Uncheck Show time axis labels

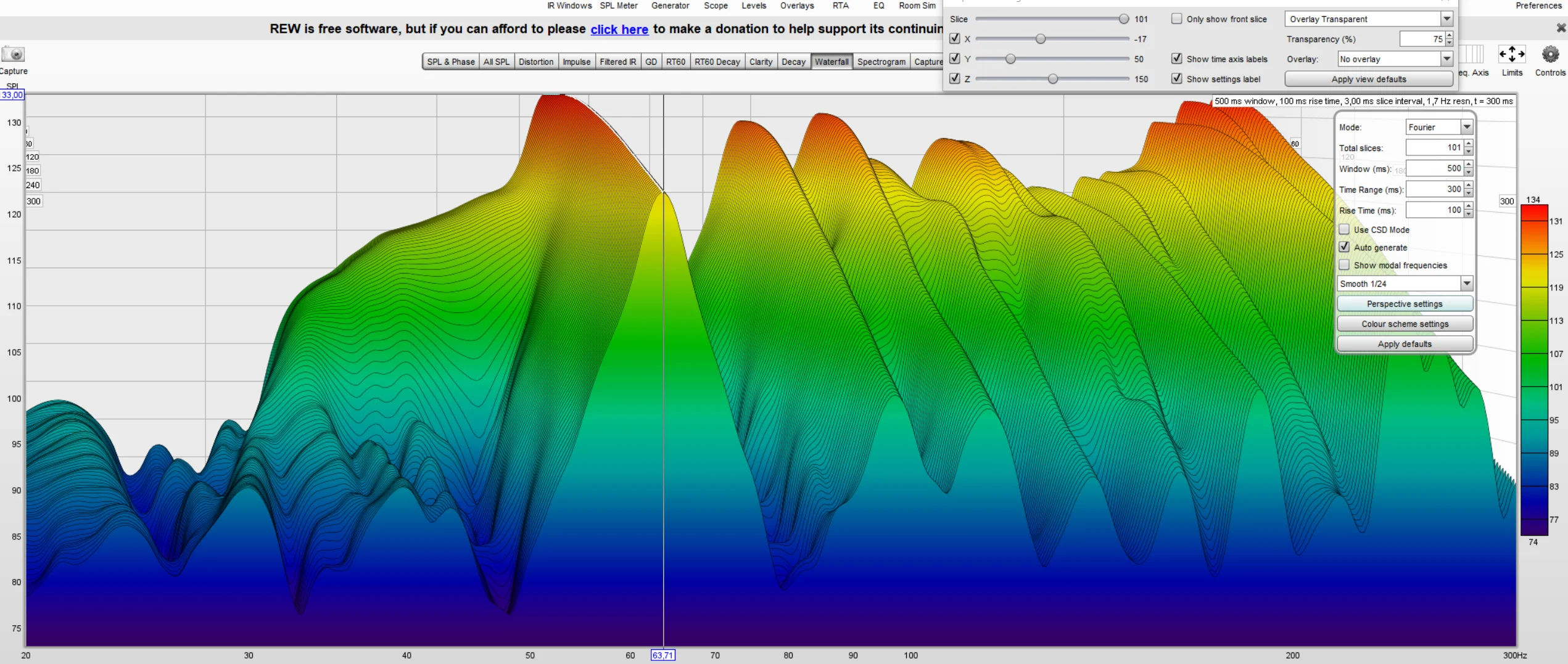tap(1177, 59)
